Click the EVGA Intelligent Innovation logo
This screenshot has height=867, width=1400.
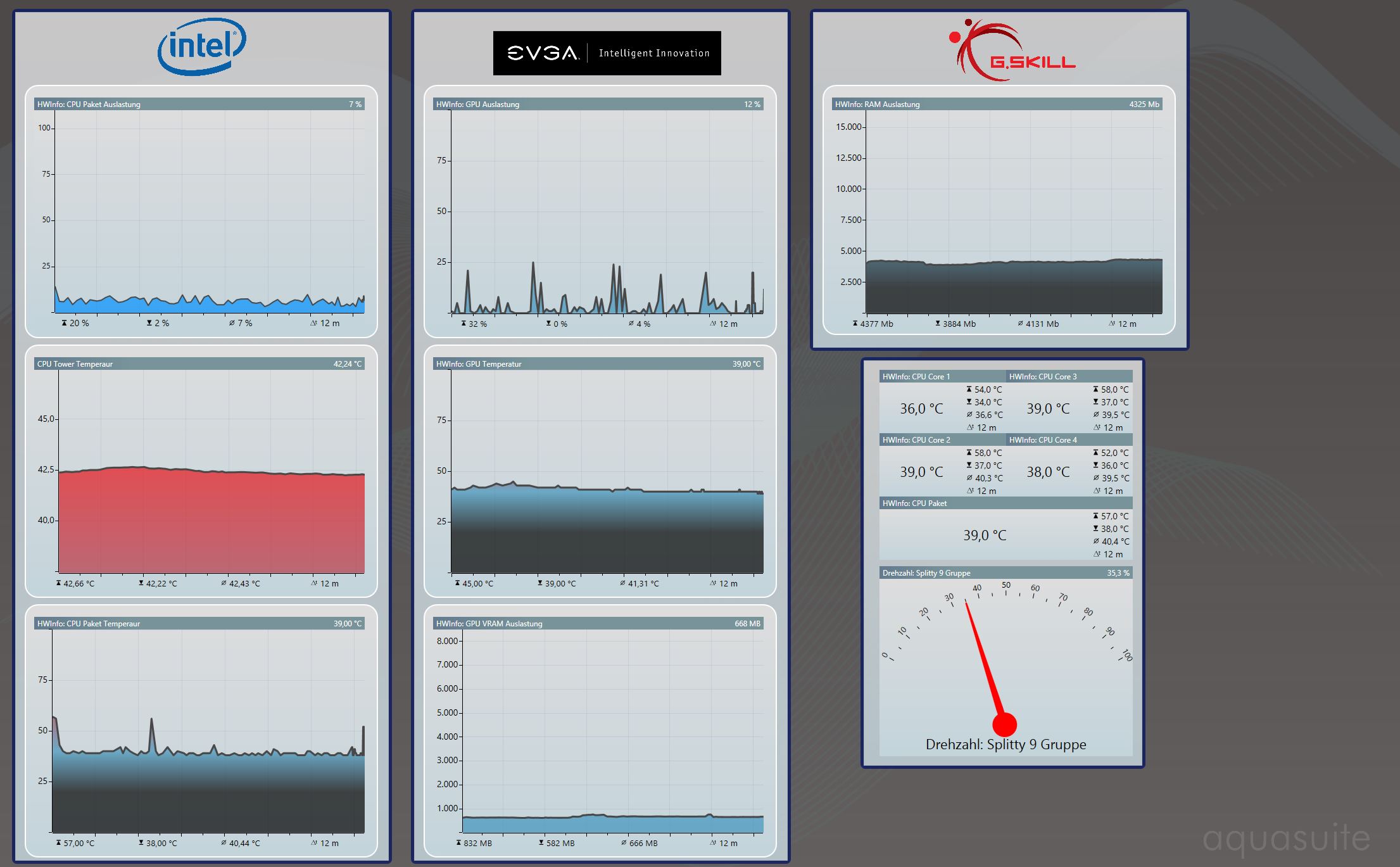point(607,53)
